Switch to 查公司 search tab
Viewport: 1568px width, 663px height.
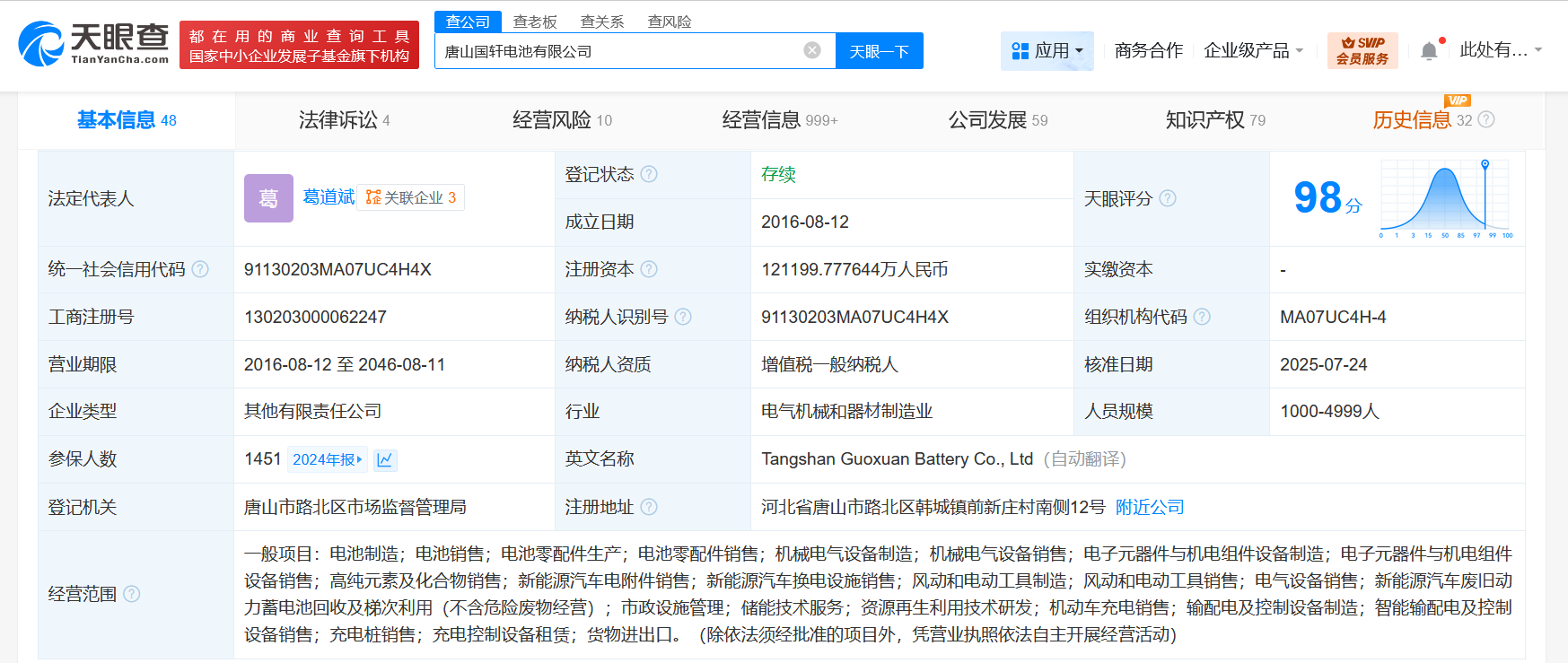(x=468, y=22)
